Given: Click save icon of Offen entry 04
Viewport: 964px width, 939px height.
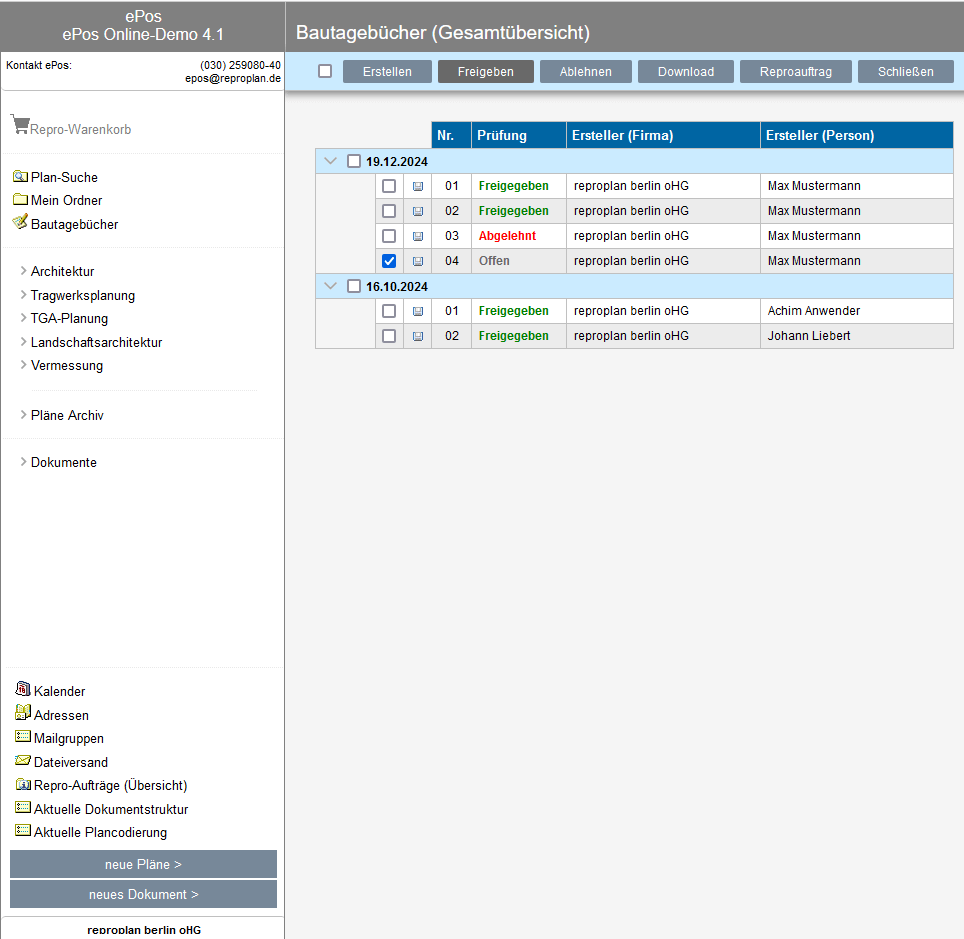Looking at the screenshot, I should (418, 261).
